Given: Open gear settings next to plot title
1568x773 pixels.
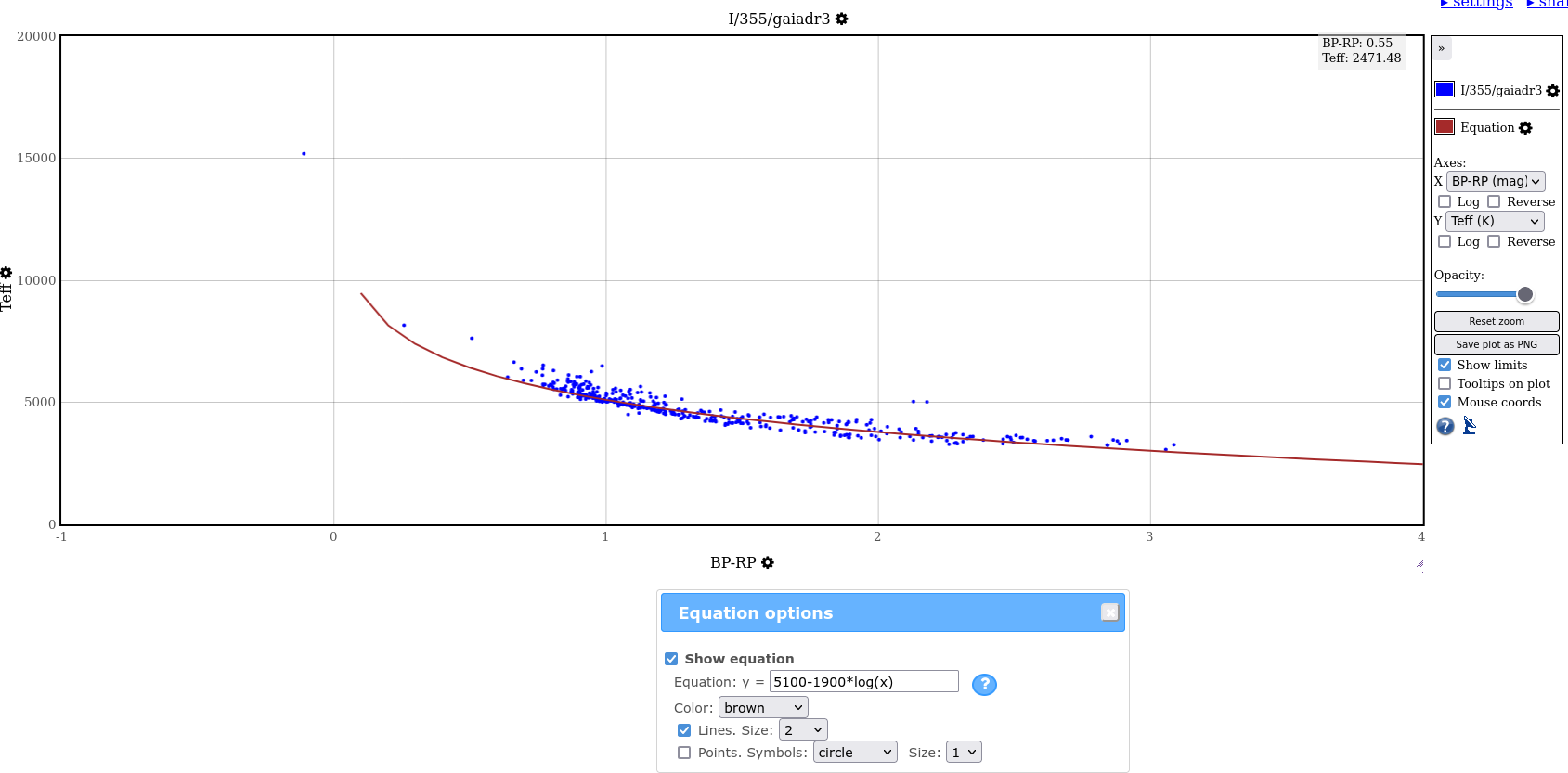Looking at the screenshot, I should [841, 19].
